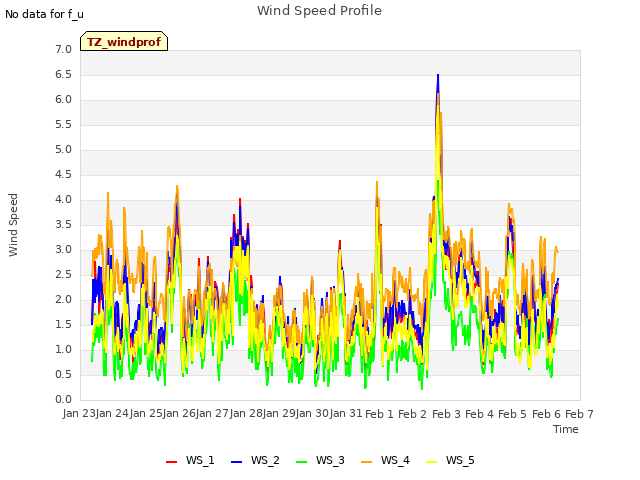This screenshot has width=640, height=480.
Task: Select the WS_3 legend label
Action: pos(330,460)
